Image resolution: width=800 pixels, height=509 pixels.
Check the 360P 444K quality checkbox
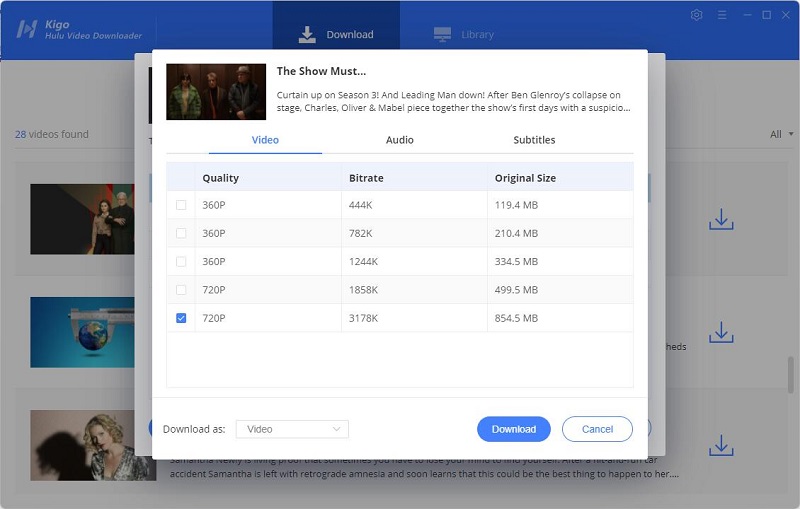tap(181, 205)
